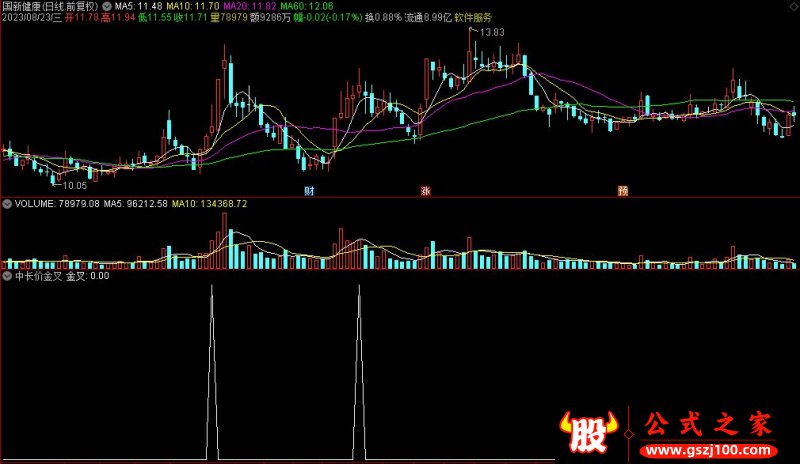
Task: Click the 2023/08/23/三 date text
Action: pos(32,18)
